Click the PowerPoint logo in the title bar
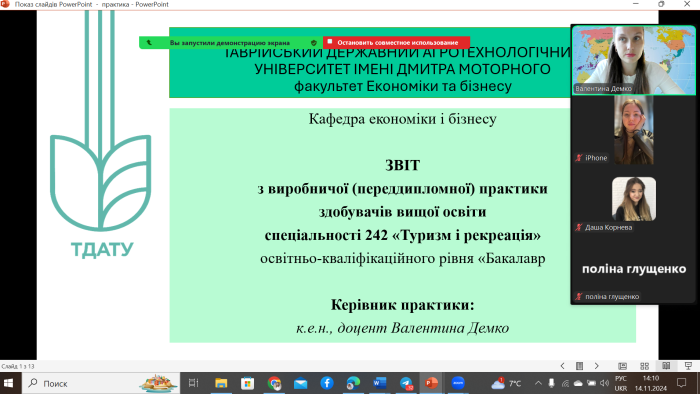Image resolution: width=700 pixels, height=394 pixels. tap(5, 4)
